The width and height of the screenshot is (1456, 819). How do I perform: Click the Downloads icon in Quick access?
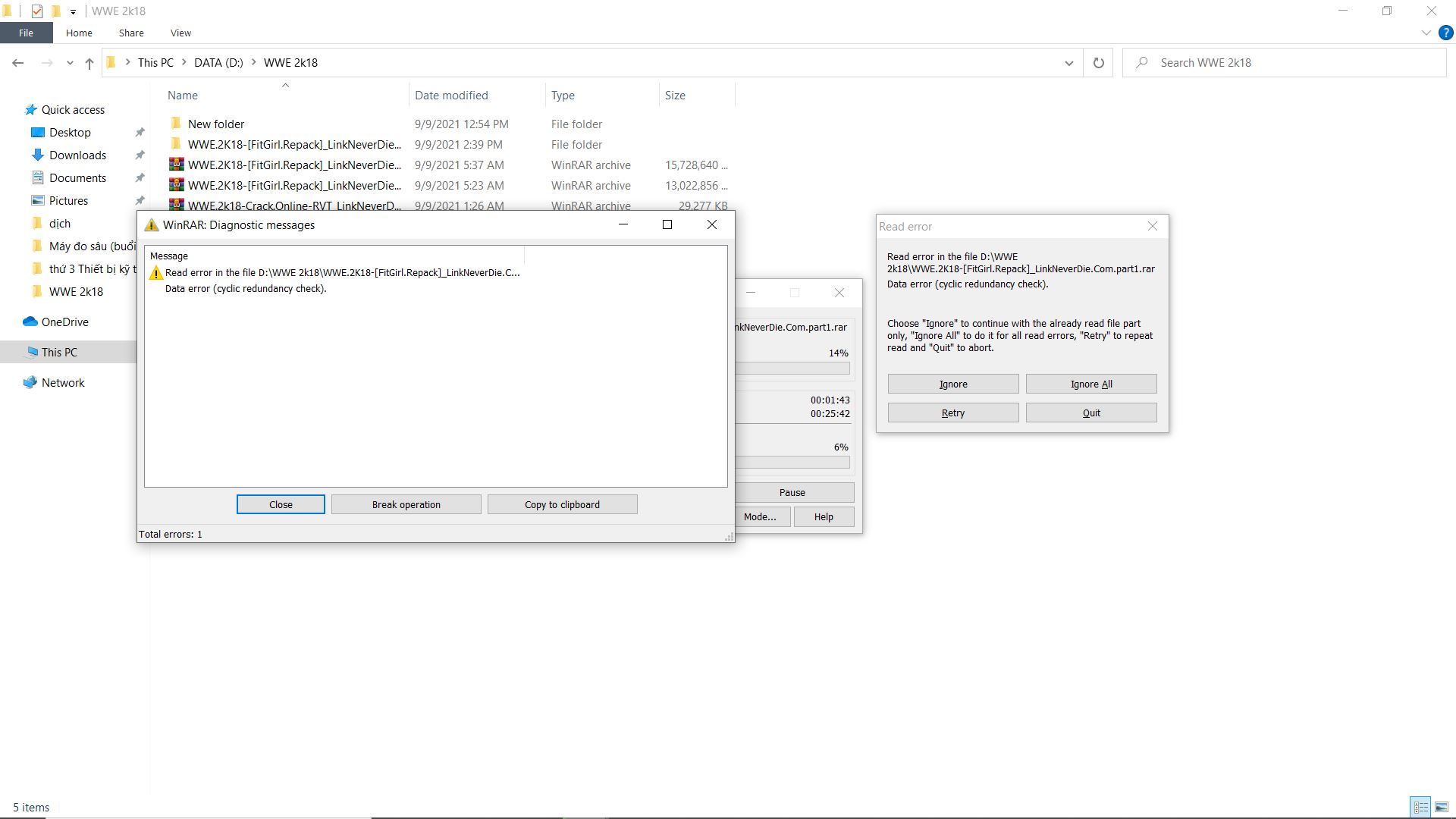pos(38,155)
